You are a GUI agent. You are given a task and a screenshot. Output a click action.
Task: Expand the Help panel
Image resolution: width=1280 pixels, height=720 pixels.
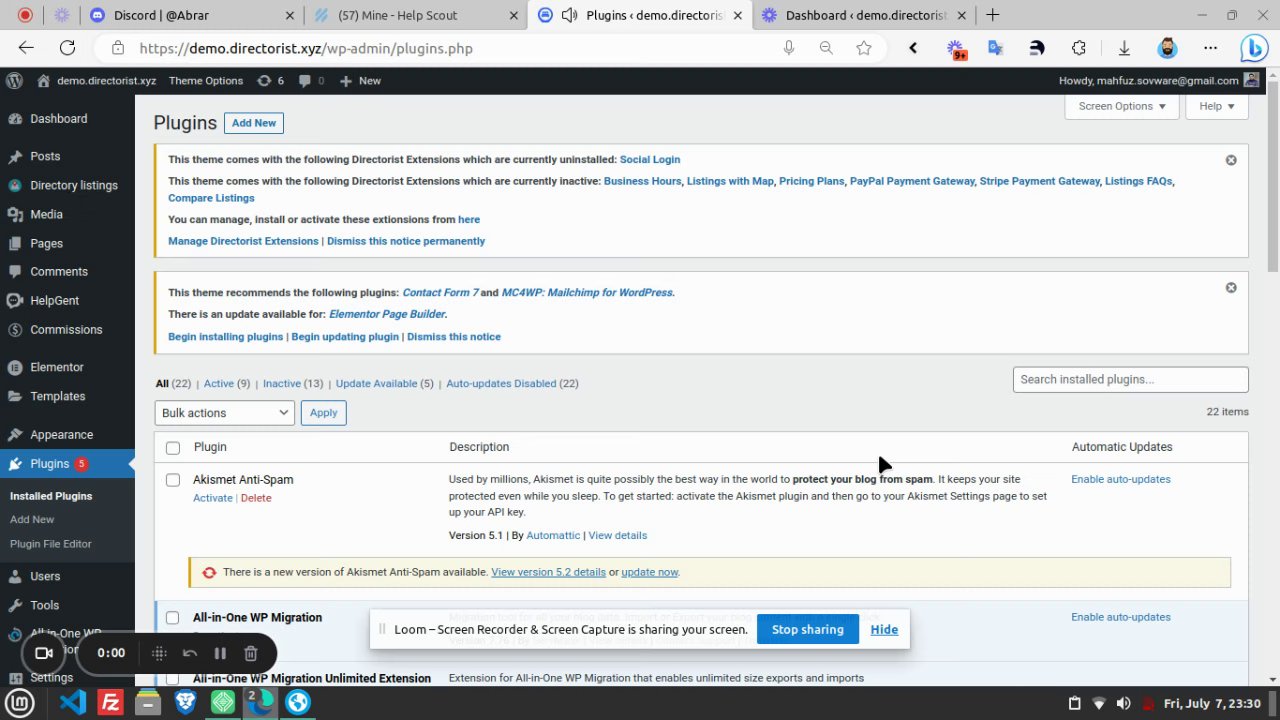coord(1217,106)
